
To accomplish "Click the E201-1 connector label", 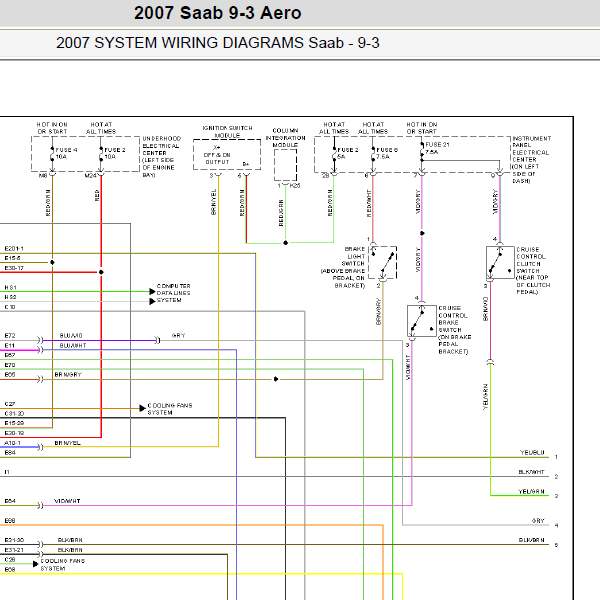I will (14, 248).
